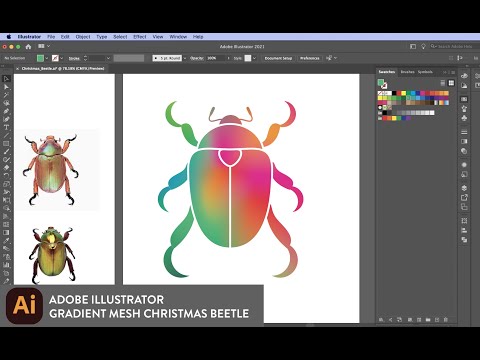Open the File menu
This screenshot has height=360, width=480.
(x=51, y=37)
